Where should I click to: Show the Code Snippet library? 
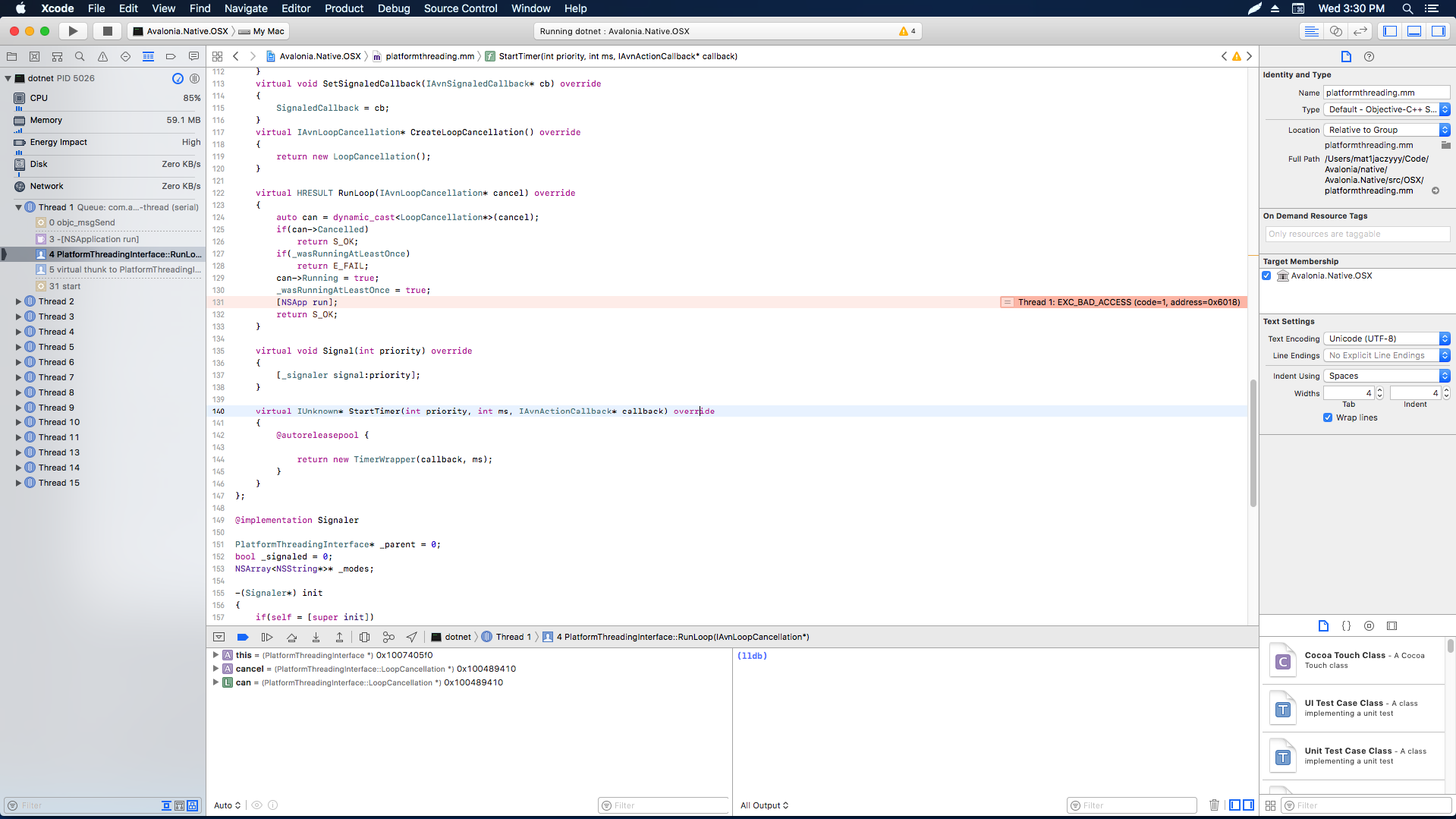tap(1347, 625)
